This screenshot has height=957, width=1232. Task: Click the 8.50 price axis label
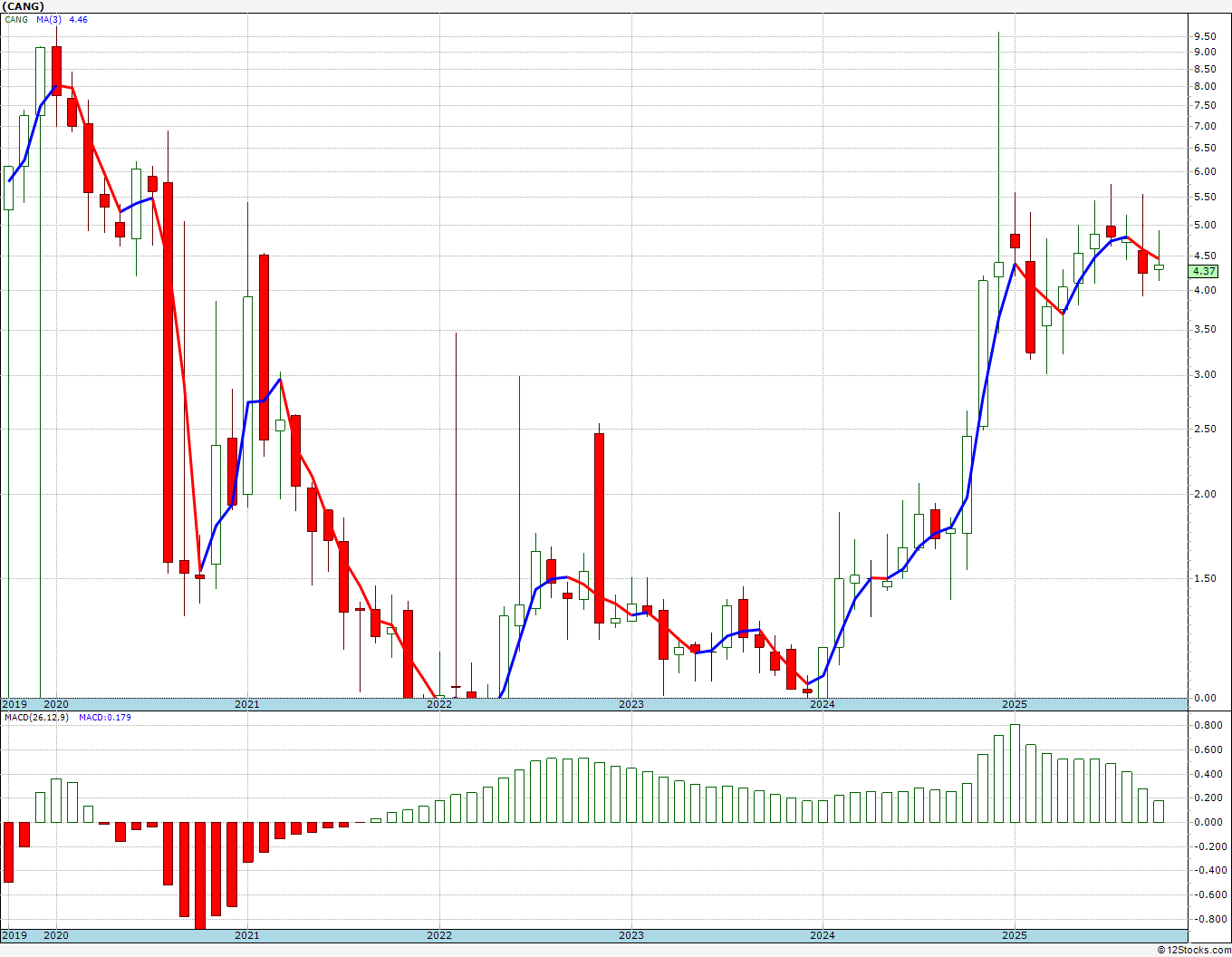tap(1204, 69)
